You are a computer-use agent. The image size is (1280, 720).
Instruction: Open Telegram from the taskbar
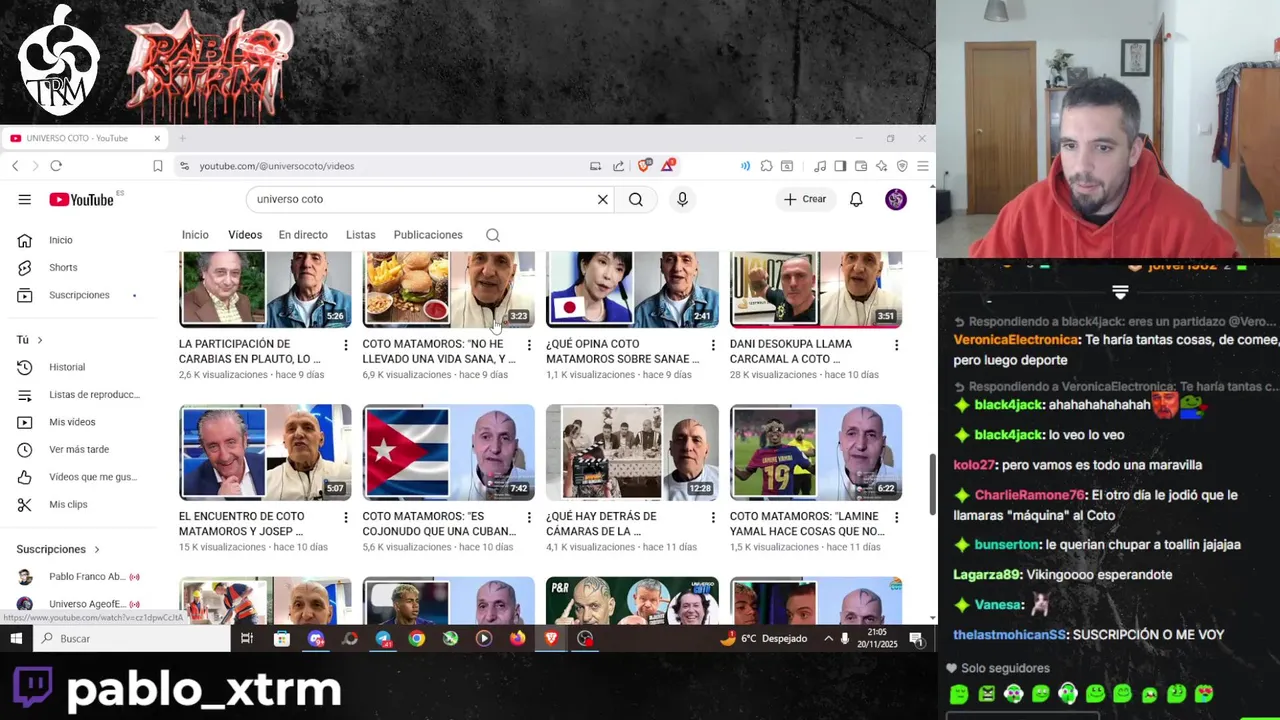[x=383, y=638]
